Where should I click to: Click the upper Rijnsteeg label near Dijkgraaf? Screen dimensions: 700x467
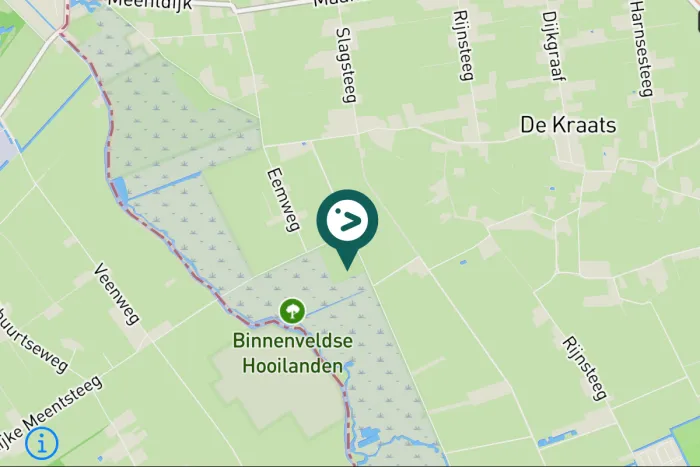pos(463,45)
